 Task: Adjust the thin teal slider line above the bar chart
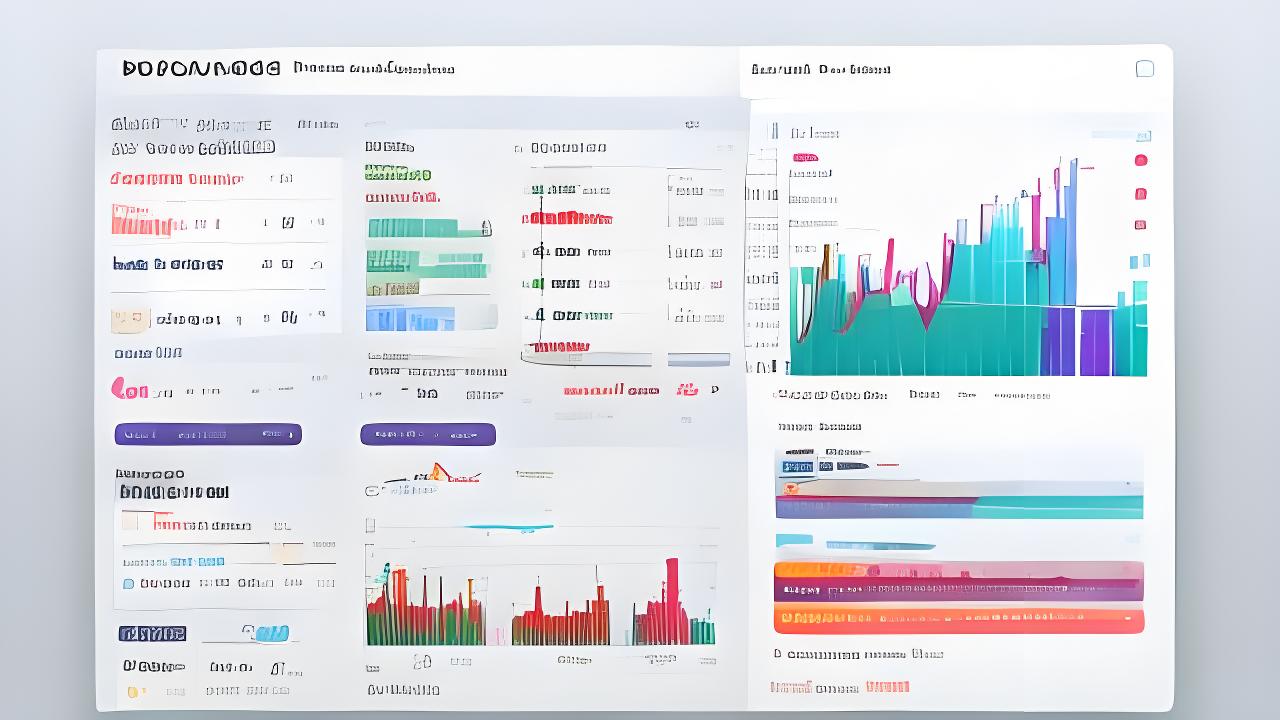(x=508, y=527)
